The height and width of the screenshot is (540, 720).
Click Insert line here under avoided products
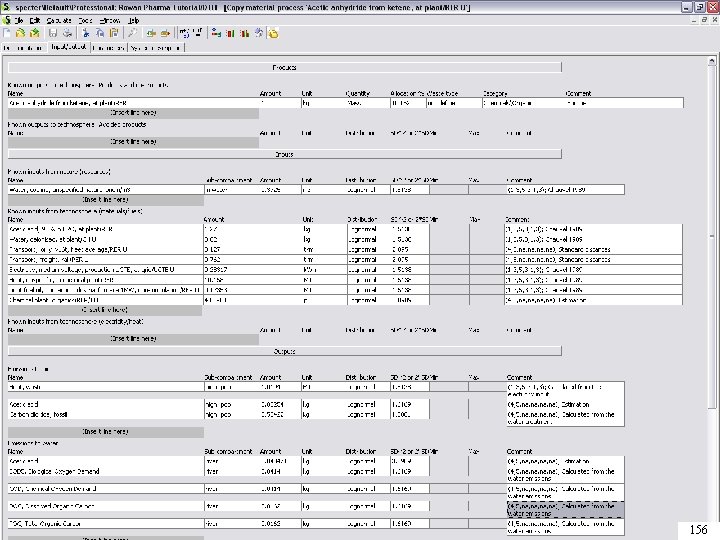pos(134,141)
